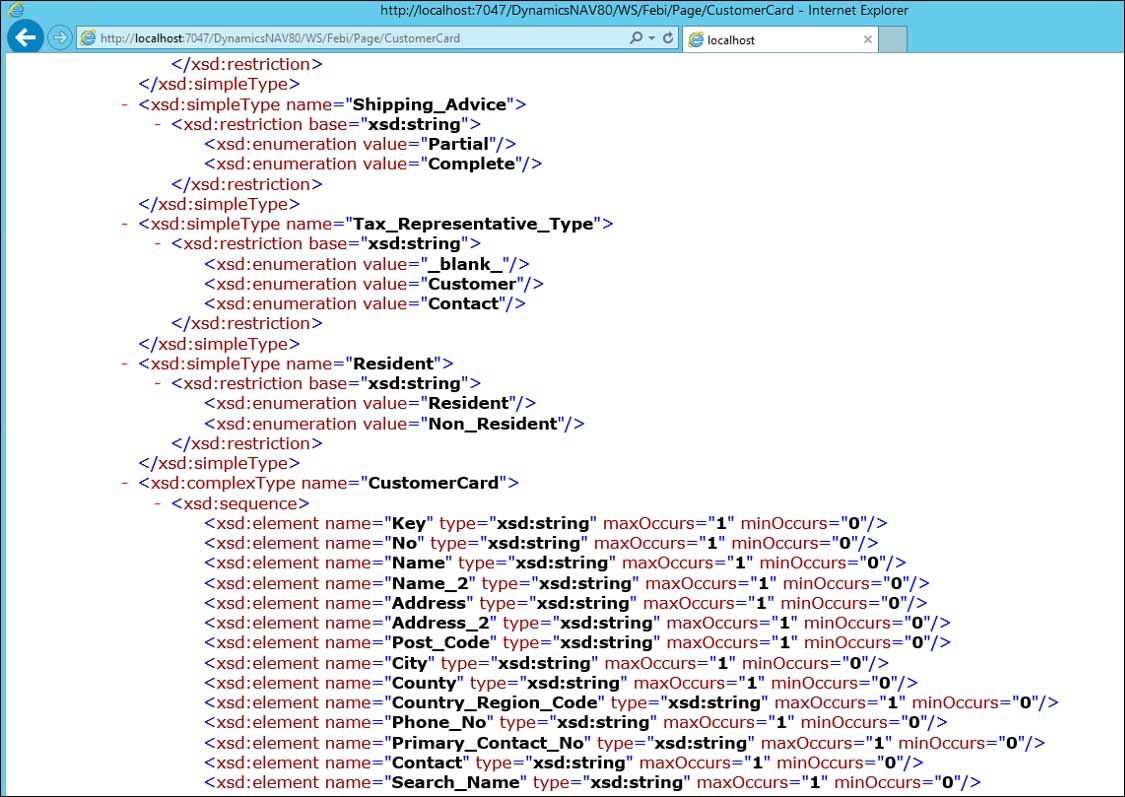Click the localhost tab's favicon
Viewport: 1125px width, 797px height.
694,40
